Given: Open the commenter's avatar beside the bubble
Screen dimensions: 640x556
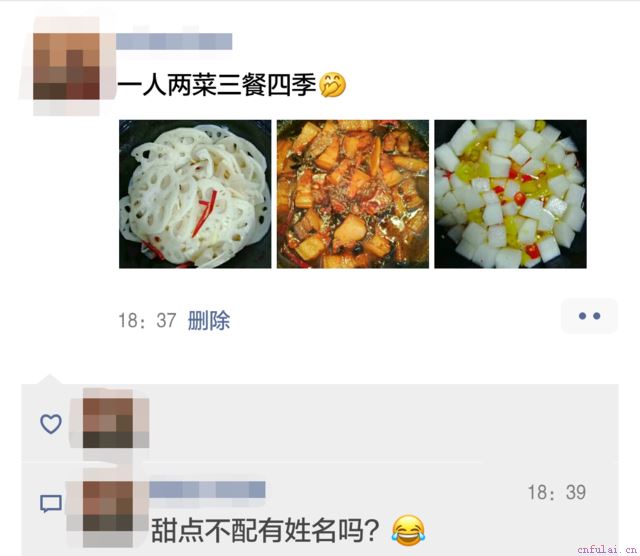Looking at the screenshot, I should [x=108, y=506].
